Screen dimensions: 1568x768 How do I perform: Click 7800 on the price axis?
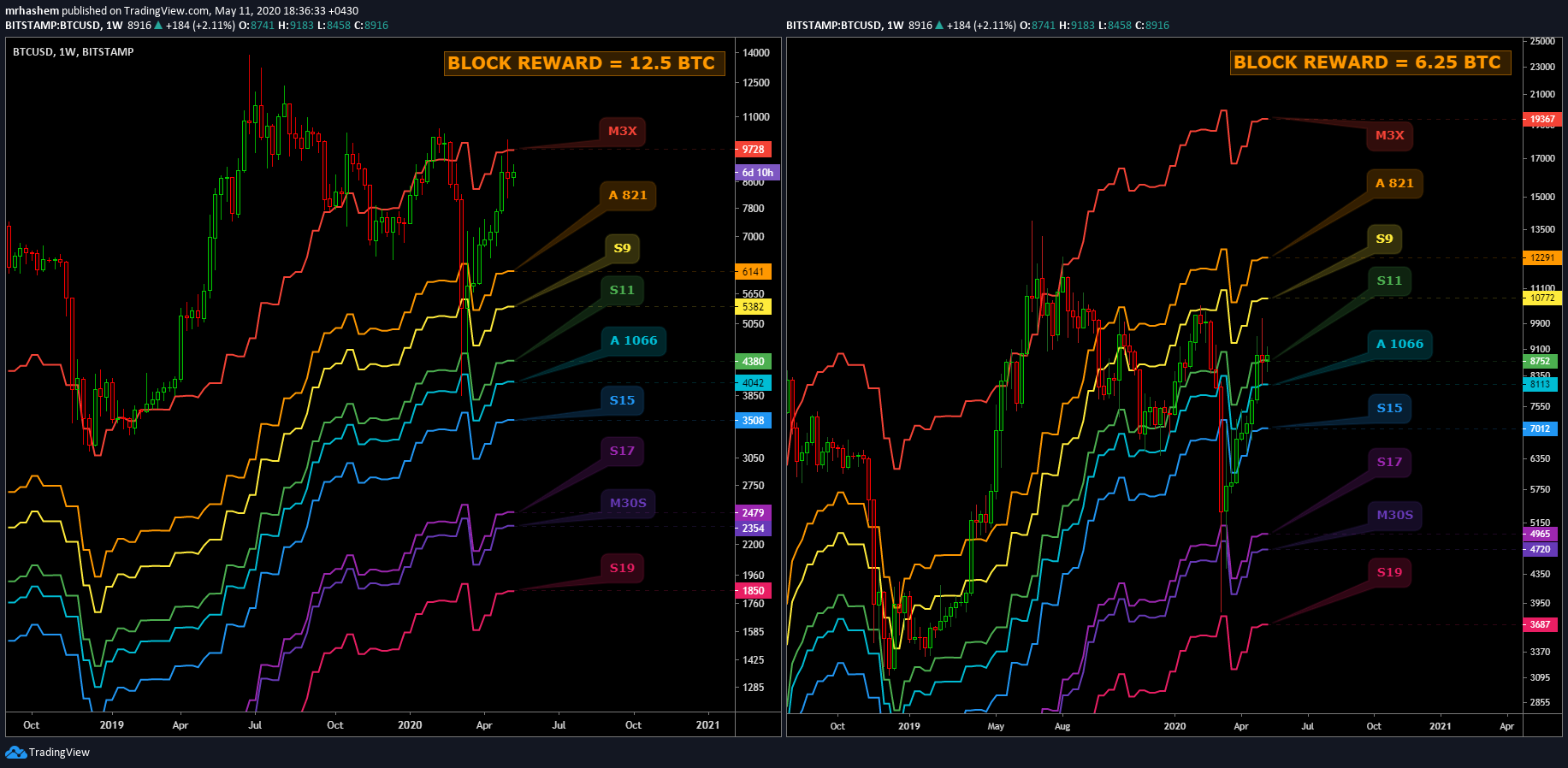(754, 209)
